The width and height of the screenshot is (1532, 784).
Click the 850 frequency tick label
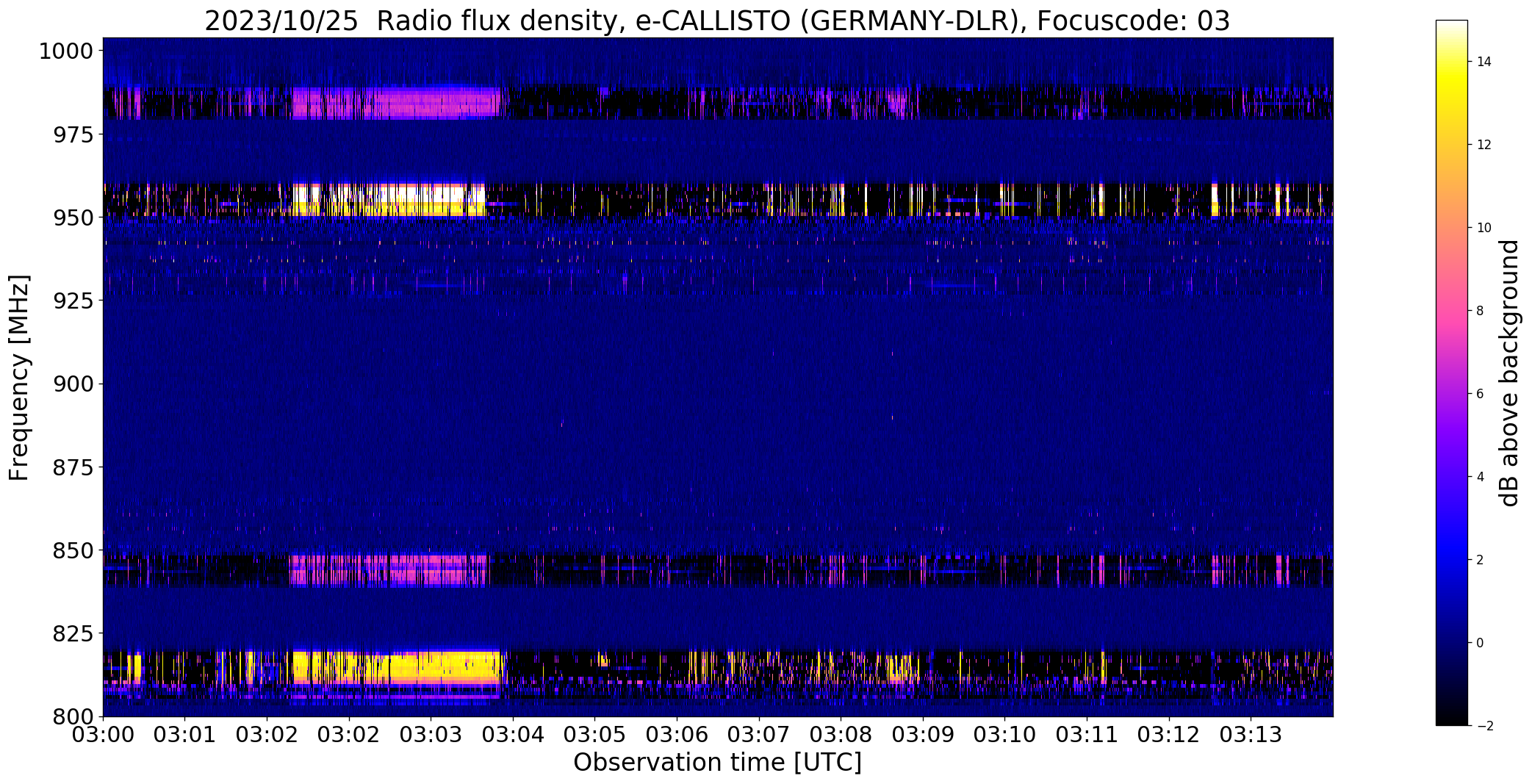click(x=73, y=550)
